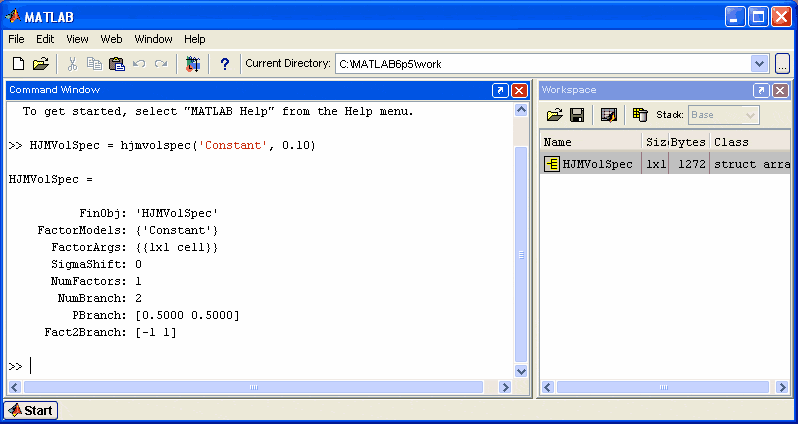Click Command Window horizontal scrollbar thumb
This screenshot has width=798, height=425.
(x=253, y=387)
